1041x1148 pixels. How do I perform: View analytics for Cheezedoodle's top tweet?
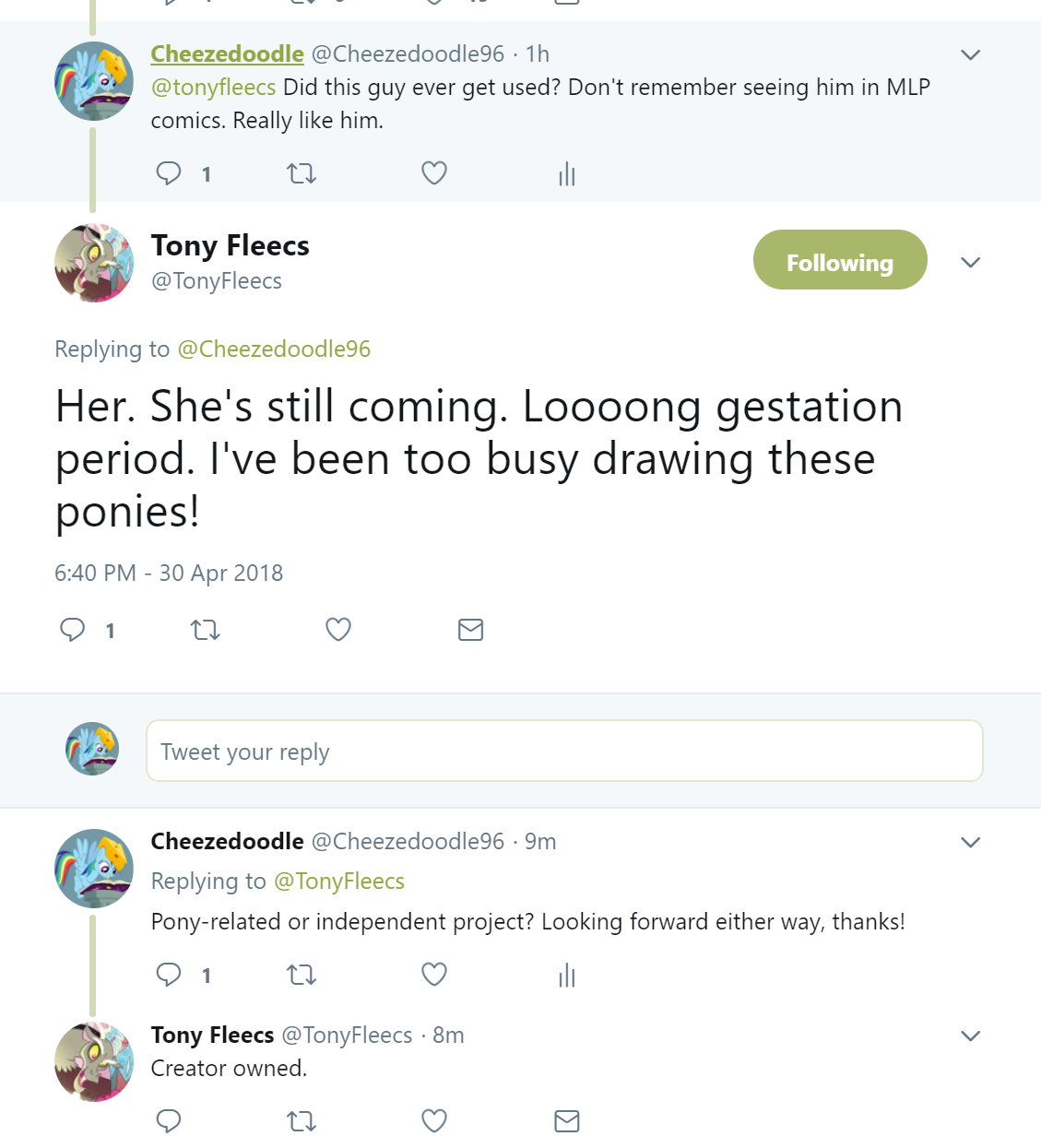coord(567,174)
